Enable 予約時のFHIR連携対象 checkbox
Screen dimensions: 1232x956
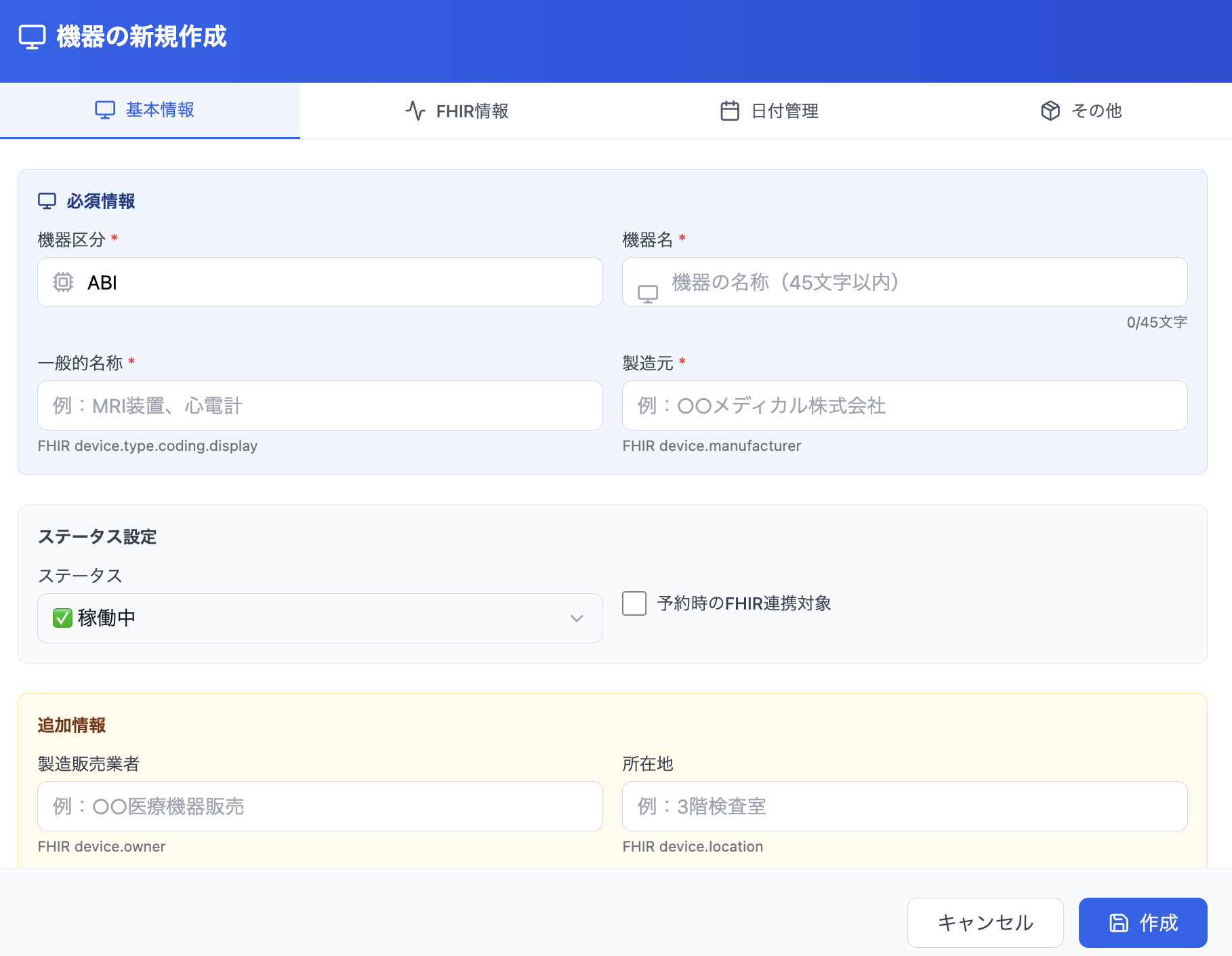coord(634,603)
